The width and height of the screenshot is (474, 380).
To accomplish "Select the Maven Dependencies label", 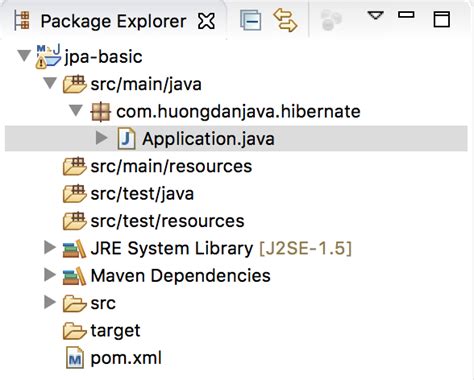I will click(181, 276).
